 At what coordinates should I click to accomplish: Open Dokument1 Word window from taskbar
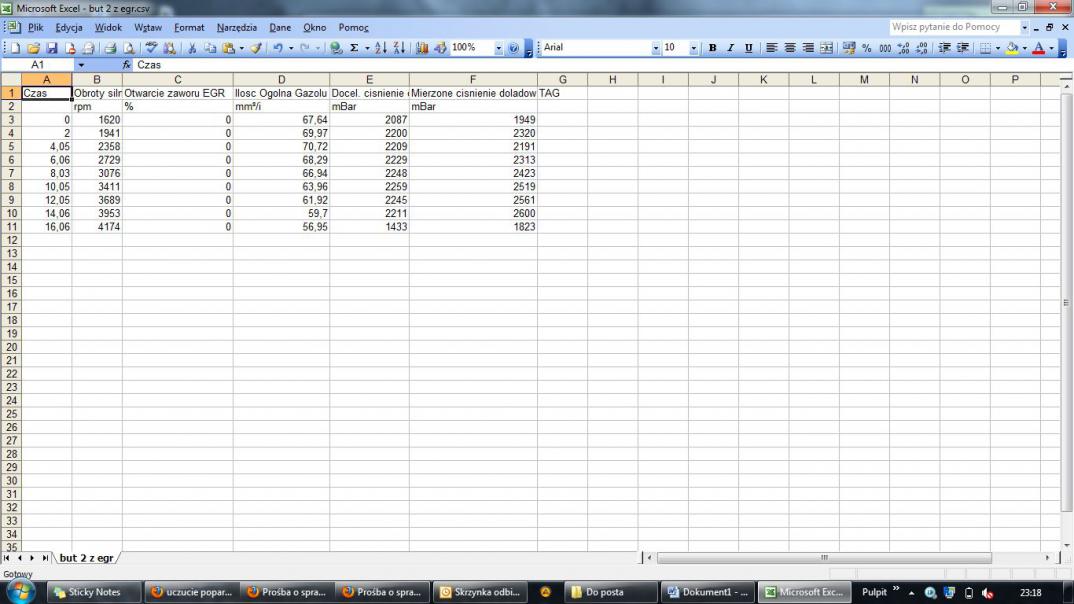(708, 592)
